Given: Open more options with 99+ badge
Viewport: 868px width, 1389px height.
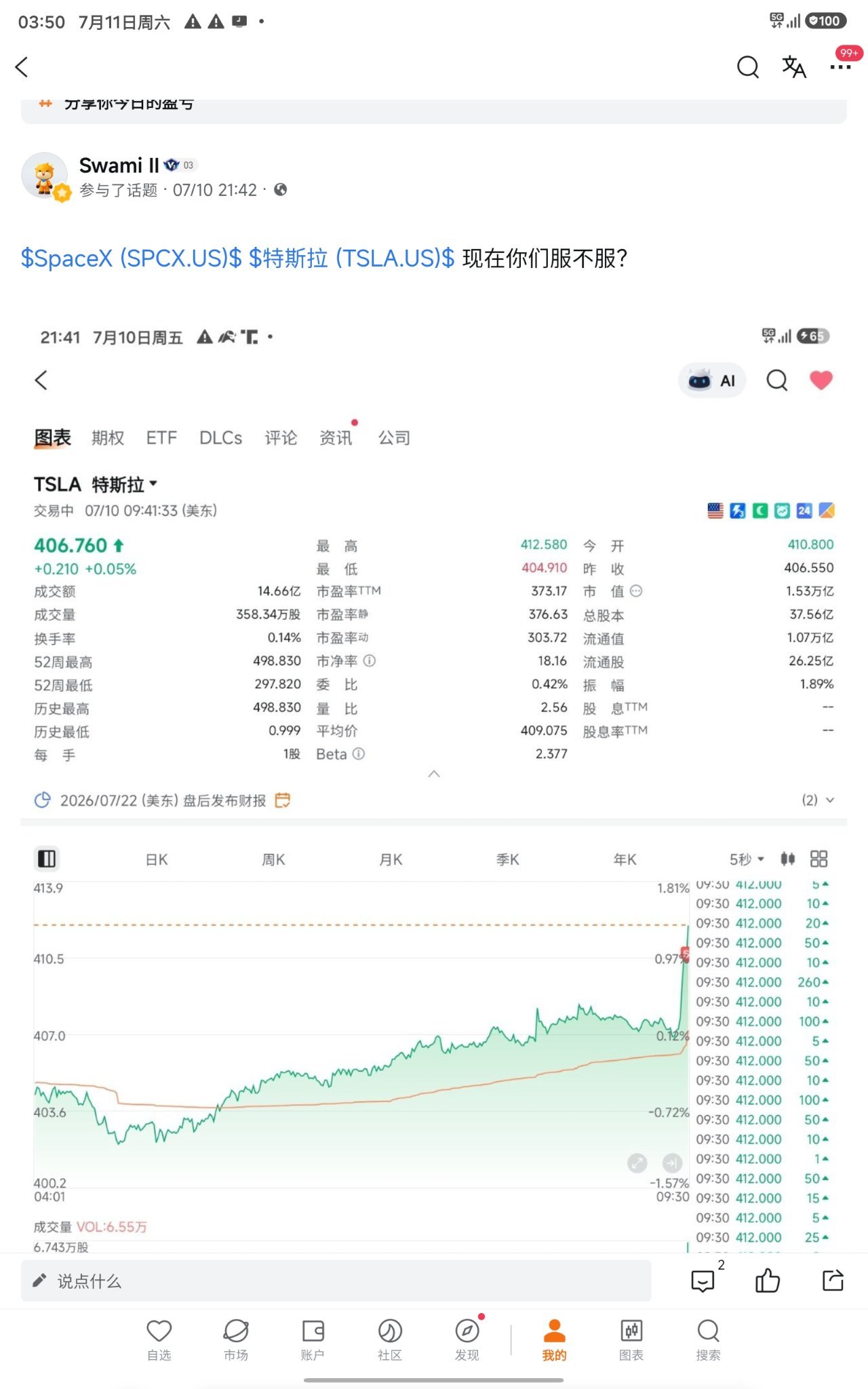Looking at the screenshot, I should click(841, 67).
